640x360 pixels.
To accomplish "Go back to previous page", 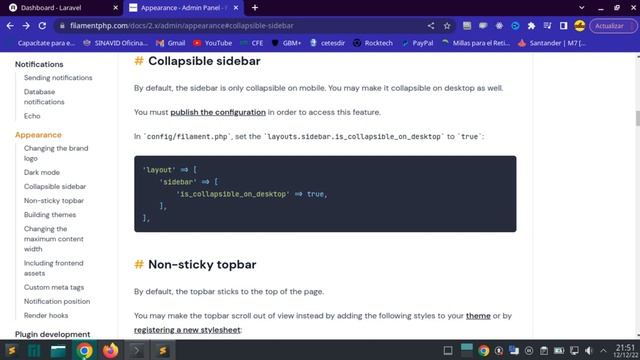I will (x=10, y=26).
